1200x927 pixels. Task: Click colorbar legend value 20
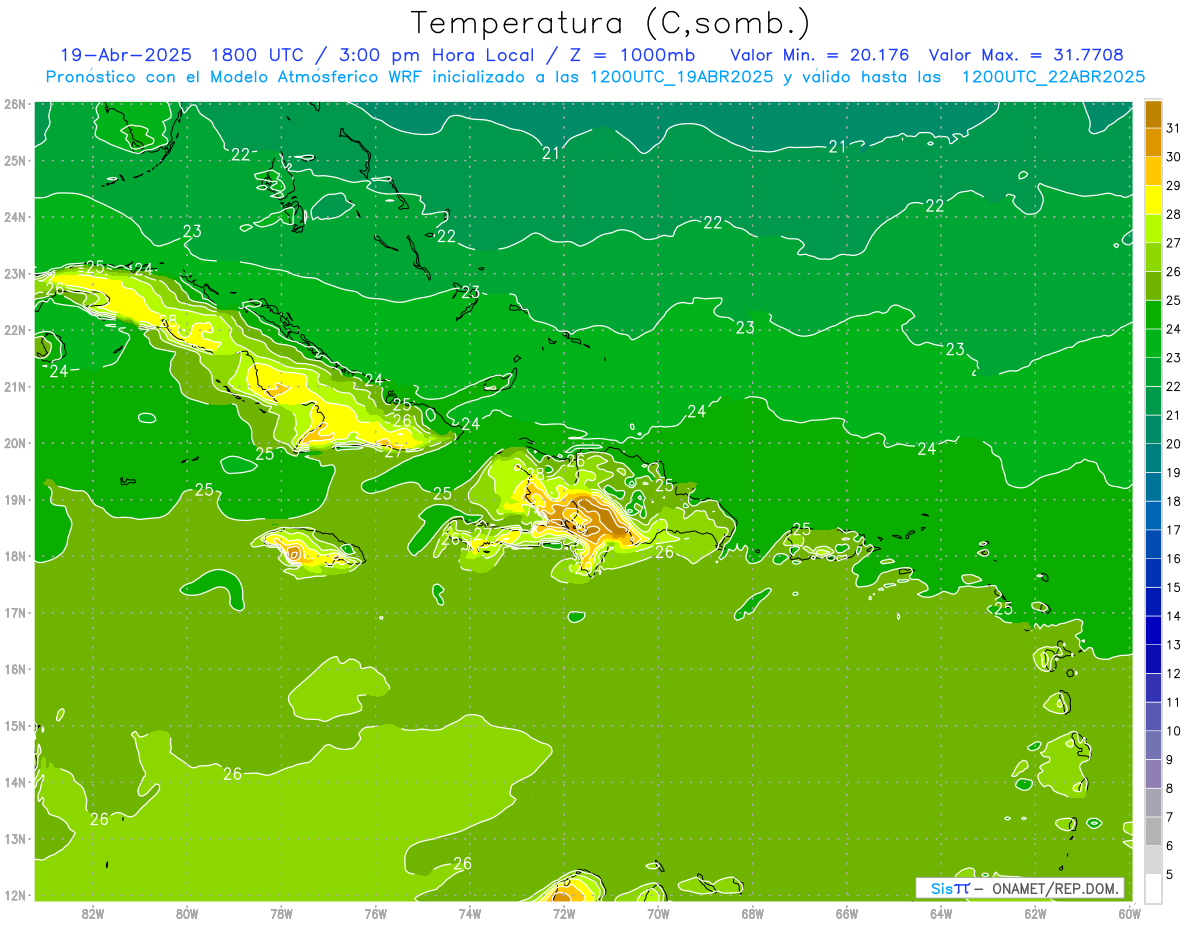(1173, 444)
